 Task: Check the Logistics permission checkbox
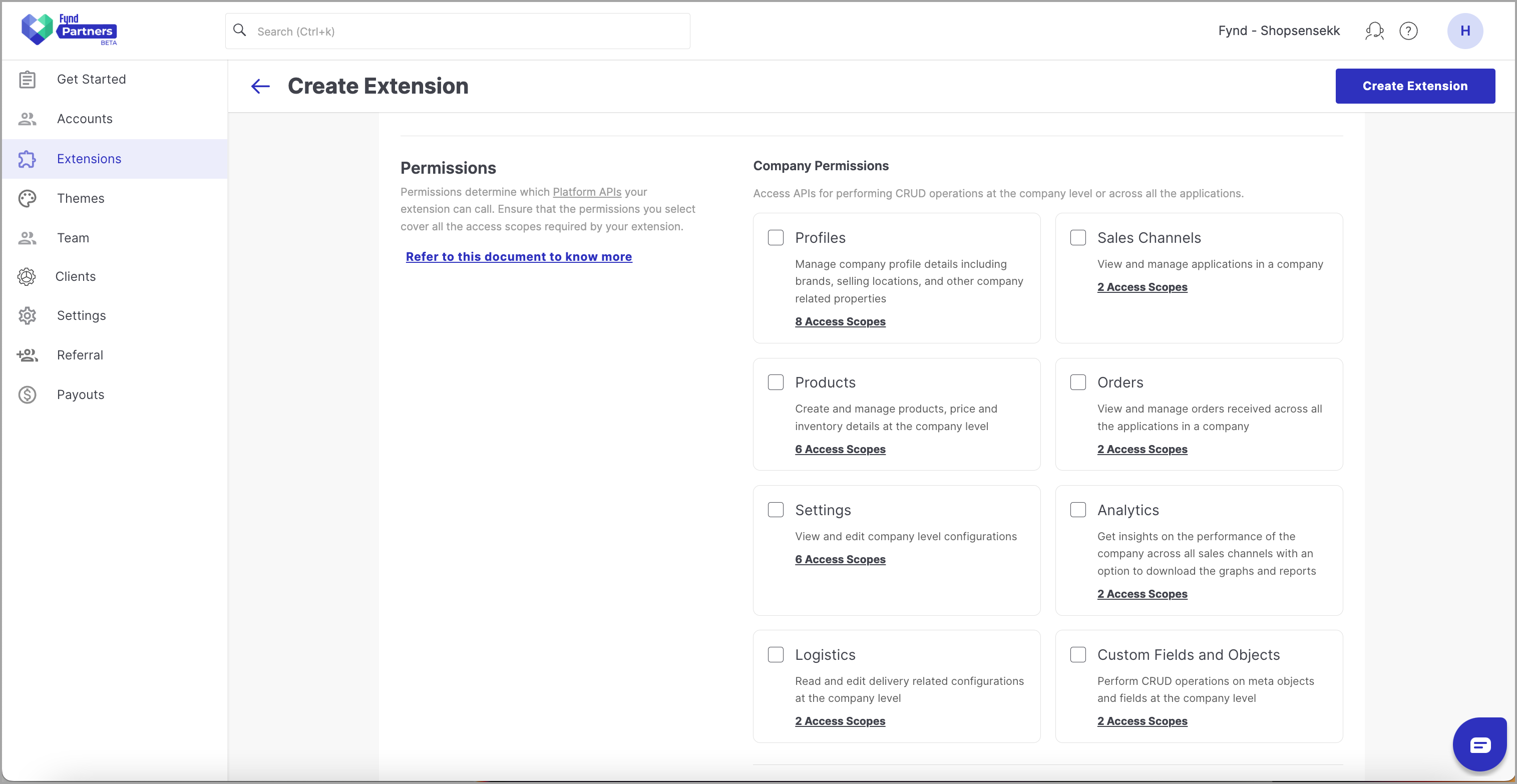(x=776, y=654)
